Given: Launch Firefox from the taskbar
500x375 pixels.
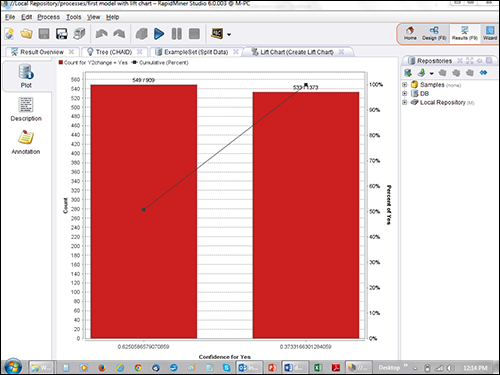Looking at the screenshot, I should pos(102,367).
